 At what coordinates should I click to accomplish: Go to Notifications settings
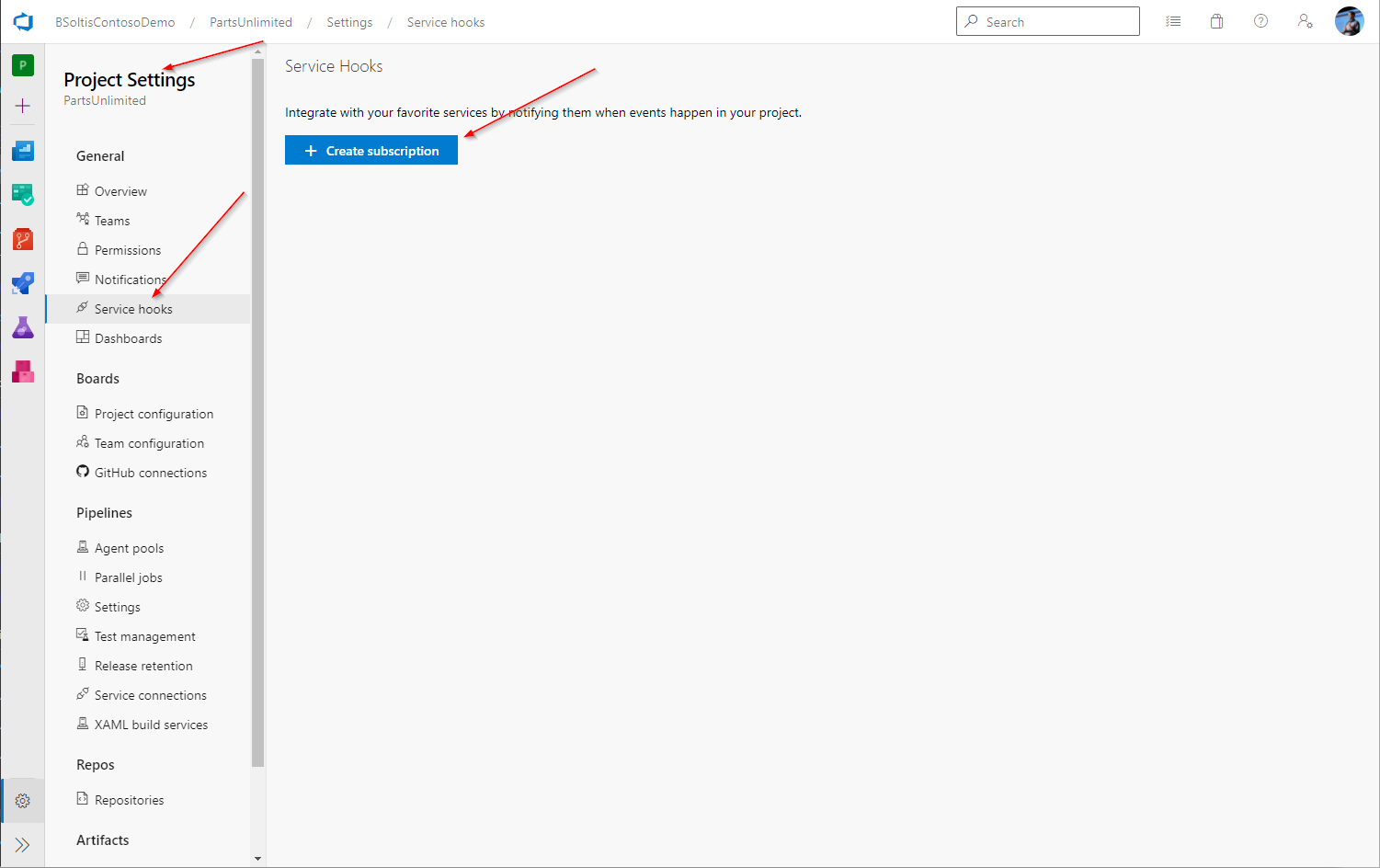(x=130, y=280)
